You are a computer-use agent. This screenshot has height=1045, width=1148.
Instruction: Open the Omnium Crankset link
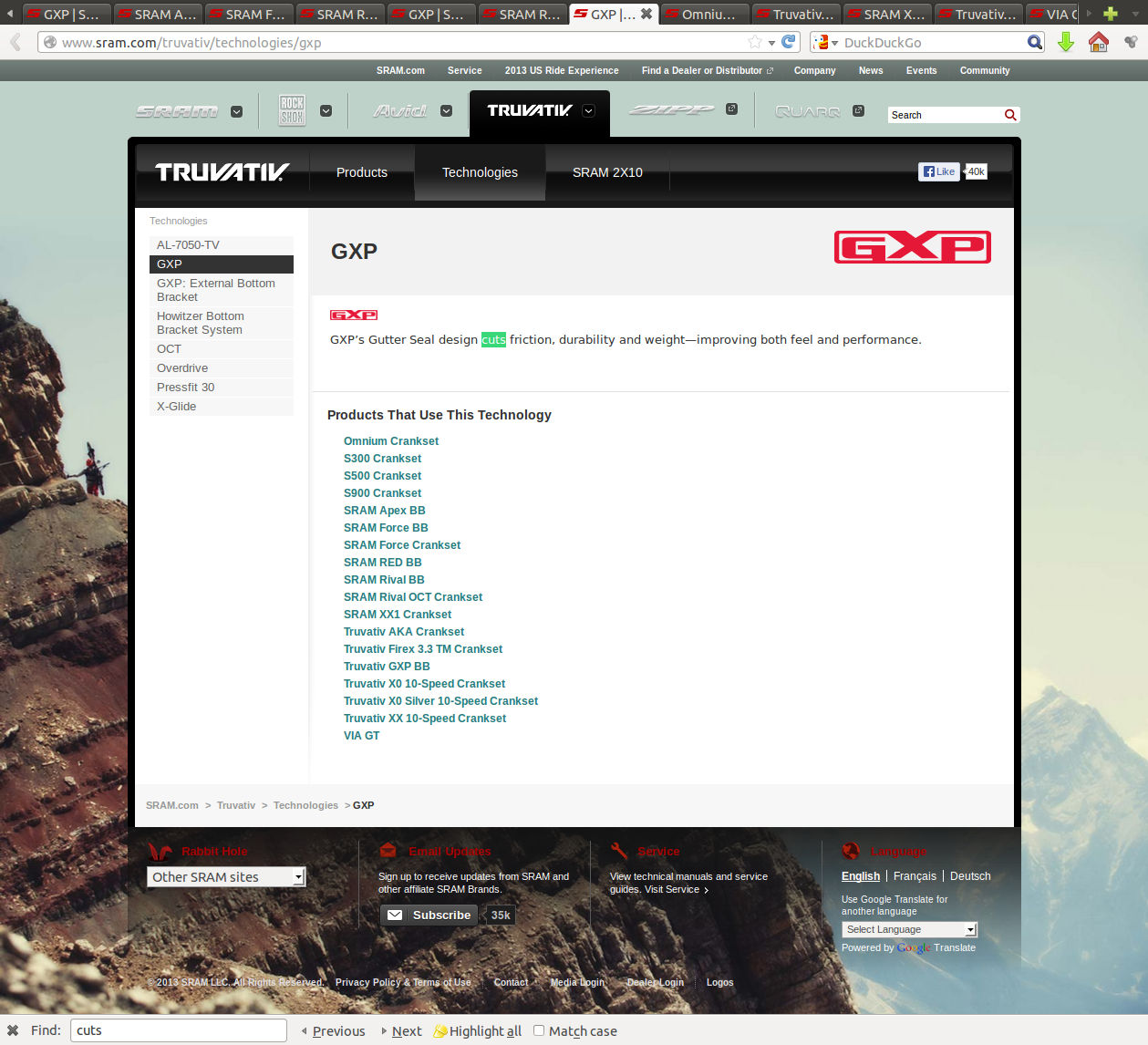pyautogui.click(x=391, y=441)
